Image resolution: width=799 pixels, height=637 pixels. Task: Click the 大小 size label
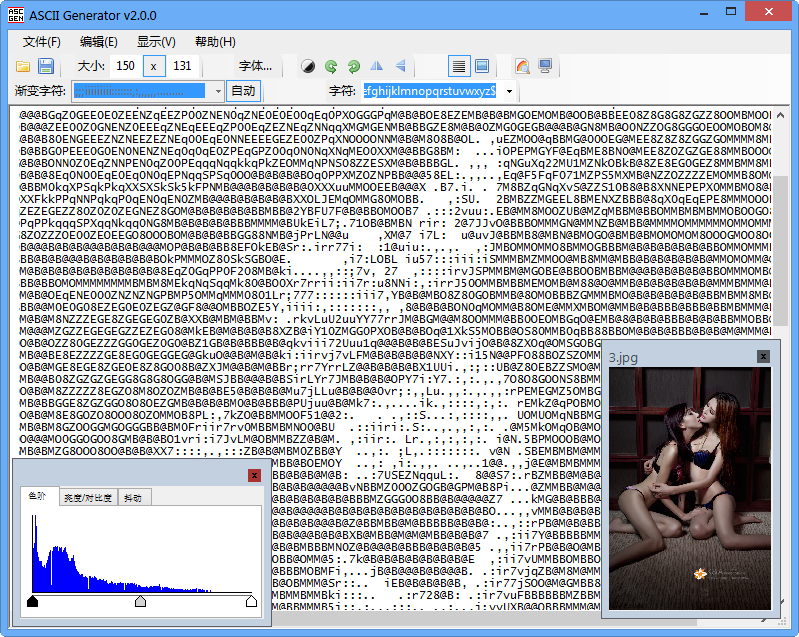pyautogui.click(x=91, y=66)
